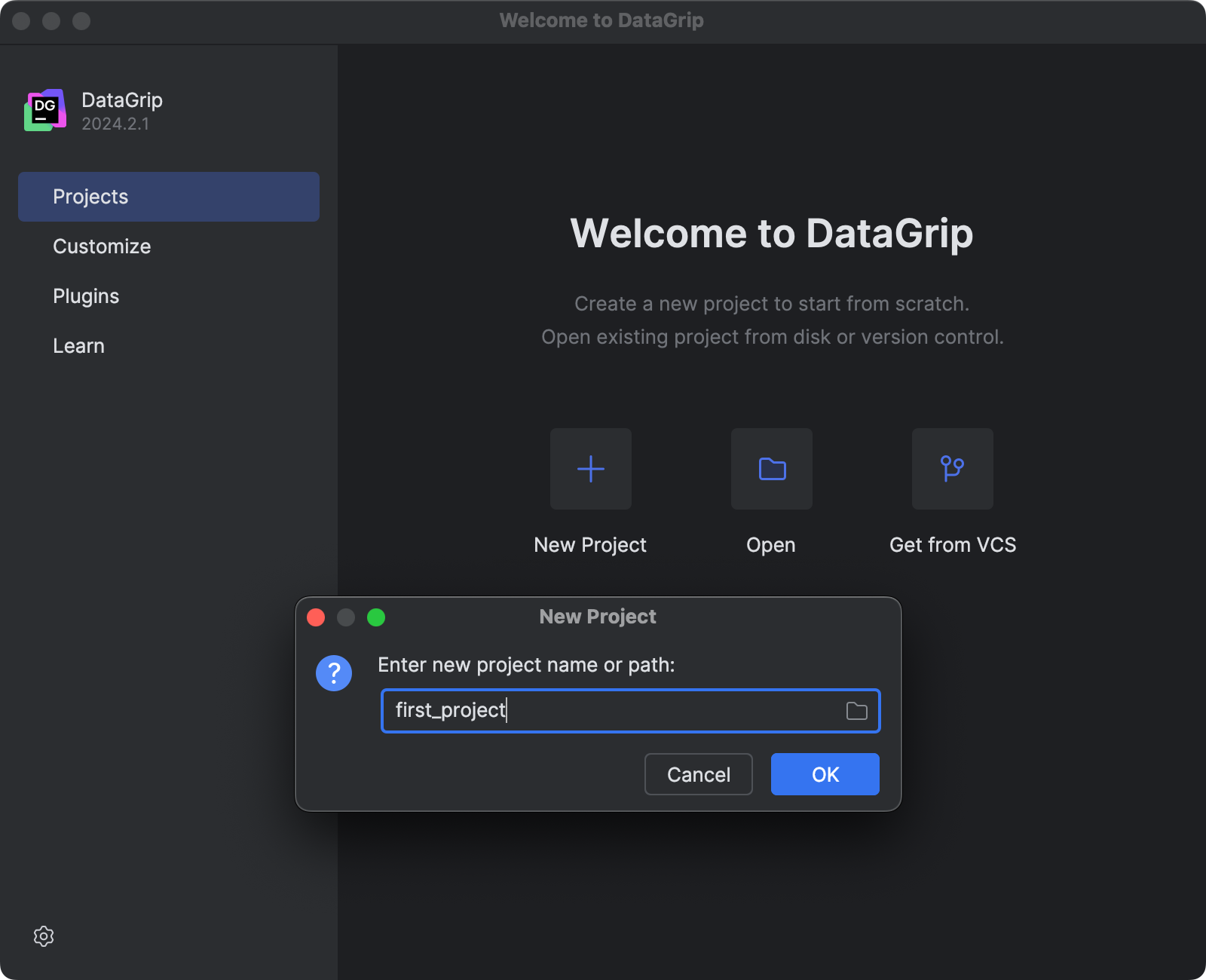
Task: Click the New Project plus icon
Action: click(x=591, y=469)
